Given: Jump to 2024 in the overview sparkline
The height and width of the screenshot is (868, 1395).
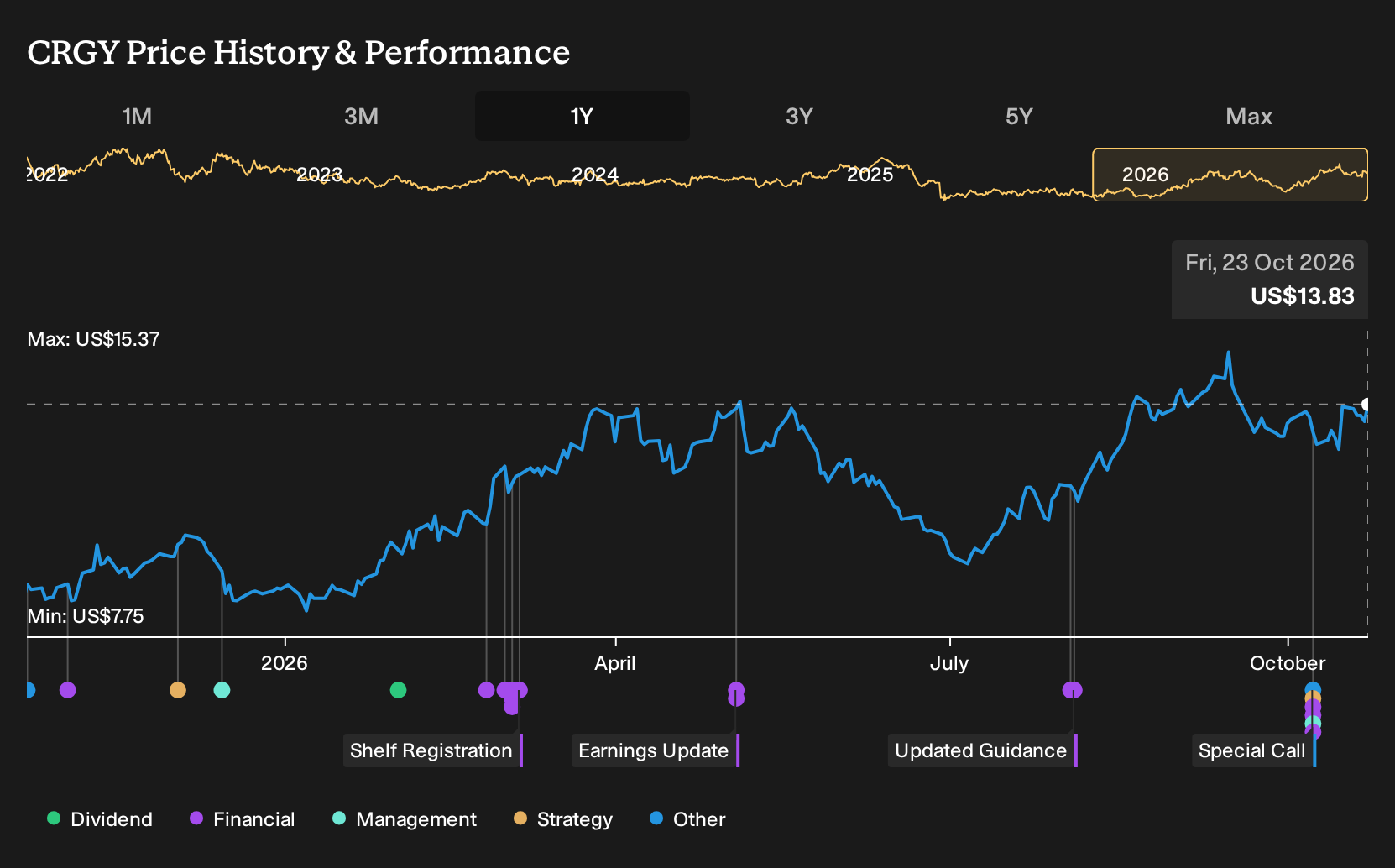Looking at the screenshot, I should coord(595,175).
